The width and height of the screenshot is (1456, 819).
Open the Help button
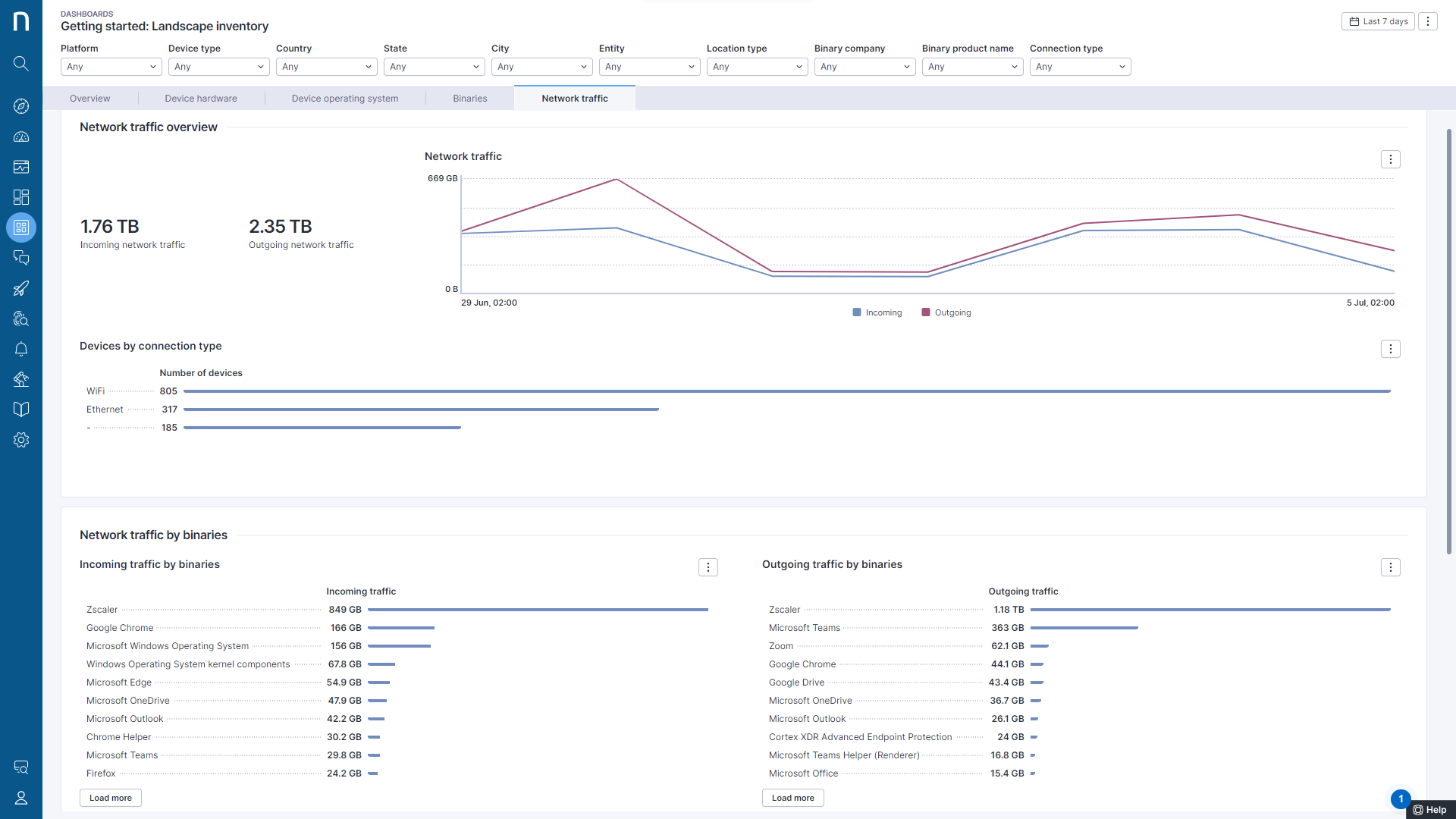tap(1430, 810)
